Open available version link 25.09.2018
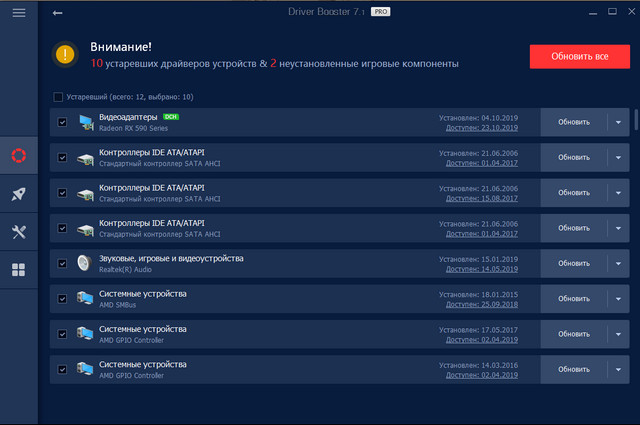640x425 pixels. coord(482,305)
